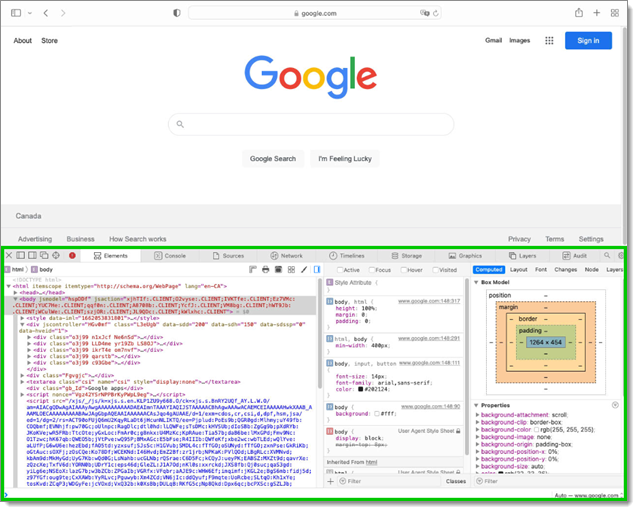Check the Hover pseudo-class checkbox
The image size is (638, 512).
pos(404,270)
